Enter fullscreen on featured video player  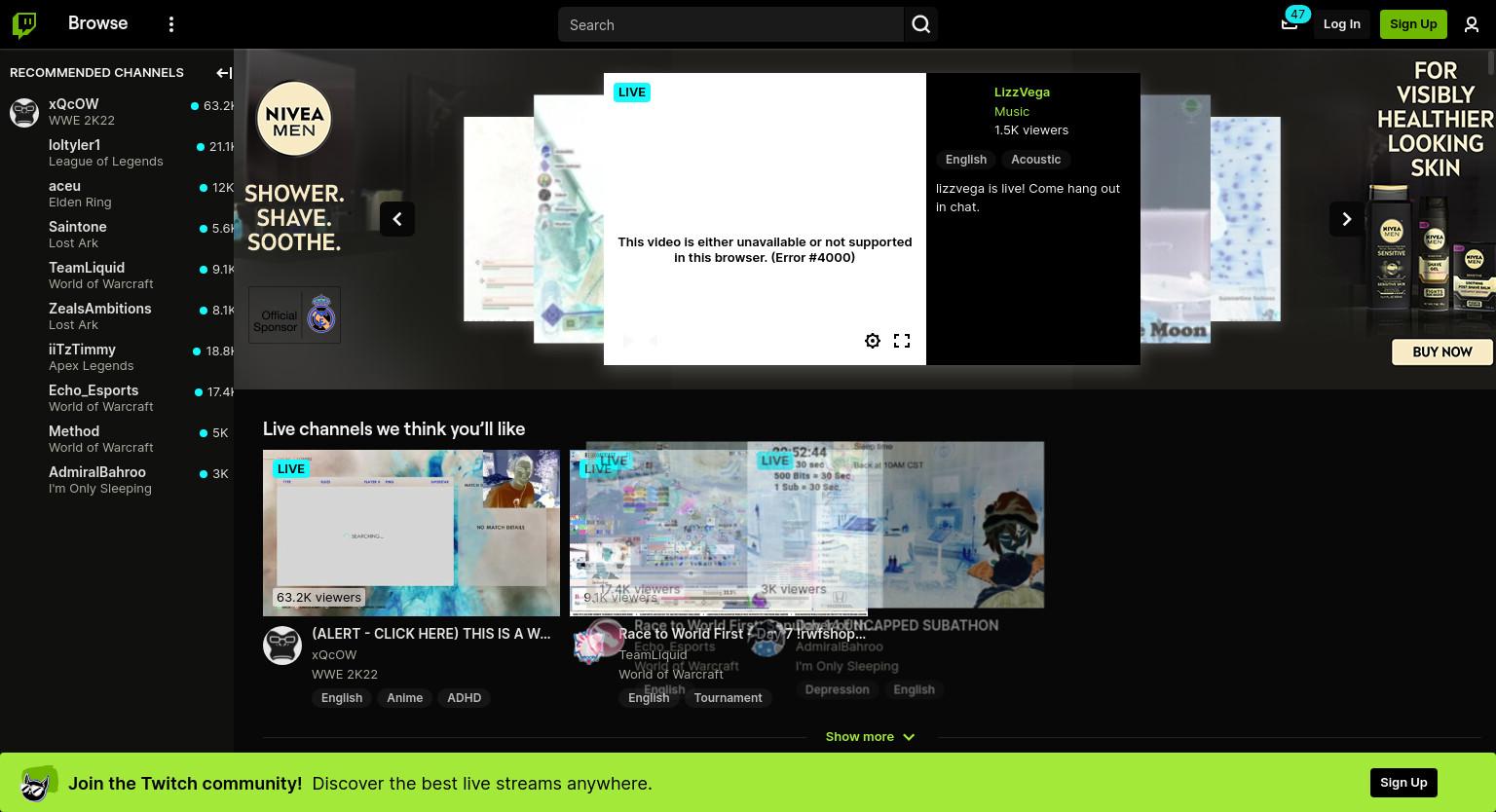click(x=902, y=341)
